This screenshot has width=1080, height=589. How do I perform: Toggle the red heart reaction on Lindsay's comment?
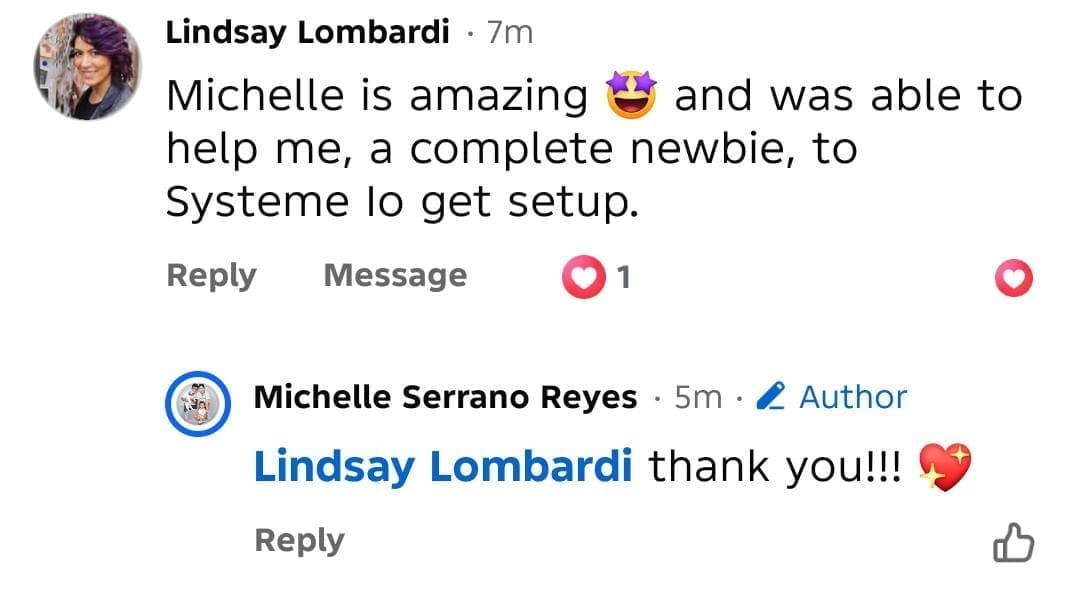coord(1013,278)
